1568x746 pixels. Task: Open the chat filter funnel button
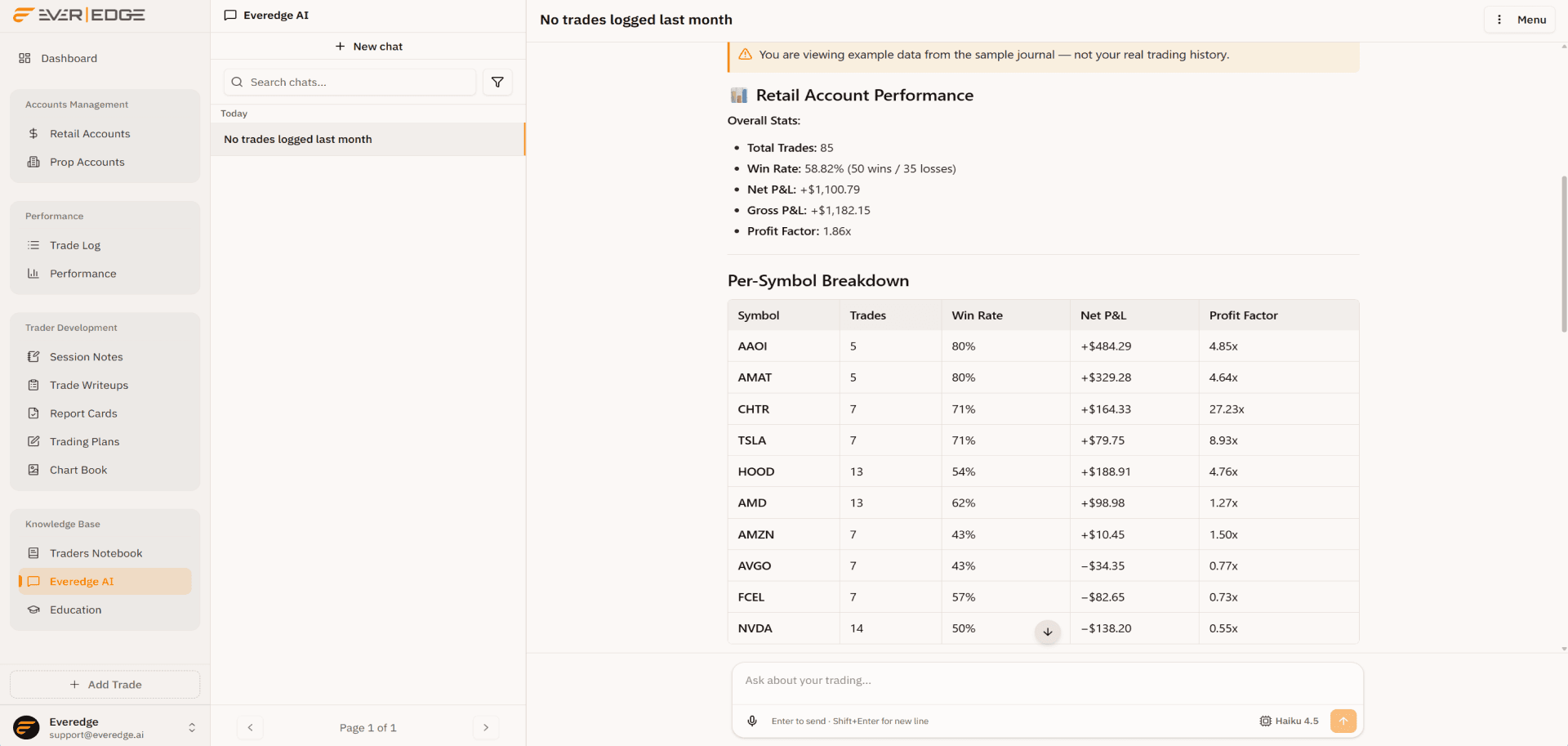497,82
